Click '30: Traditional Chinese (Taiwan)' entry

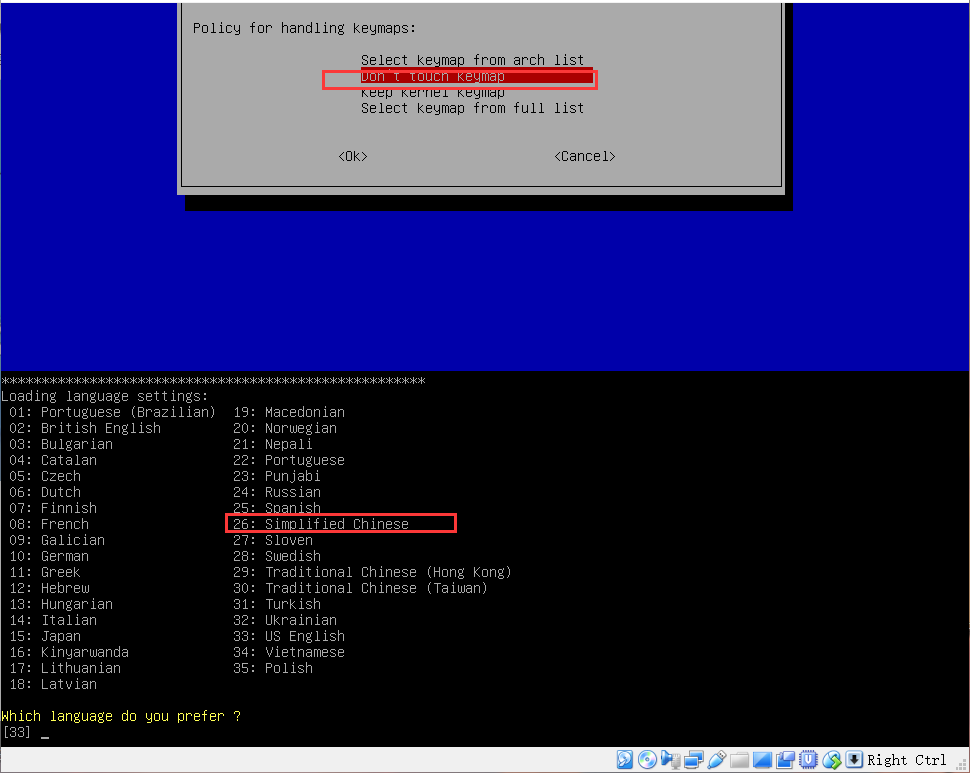[x=360, y=589]
